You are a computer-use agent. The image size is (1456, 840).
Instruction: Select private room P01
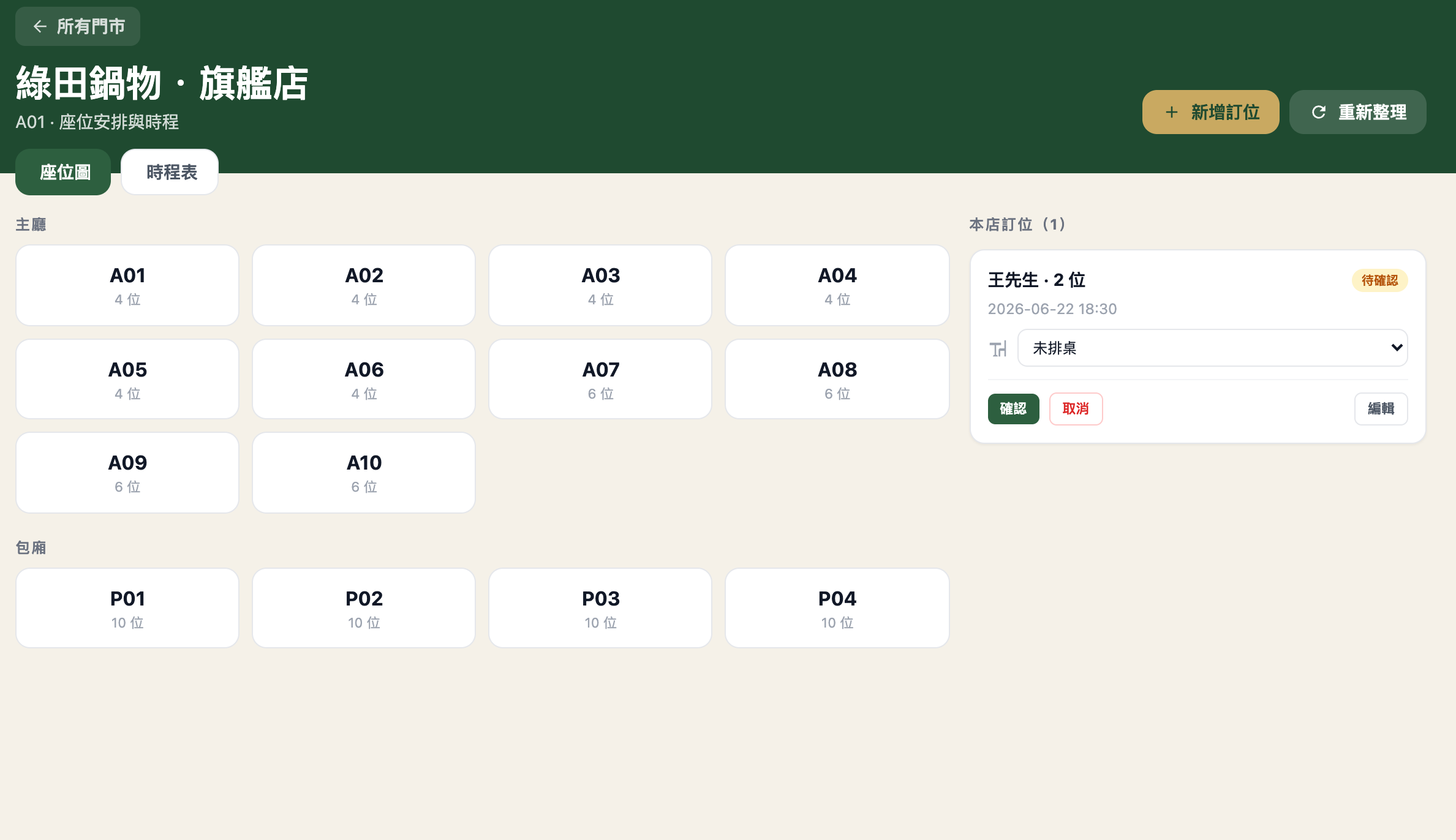[127, 608]
